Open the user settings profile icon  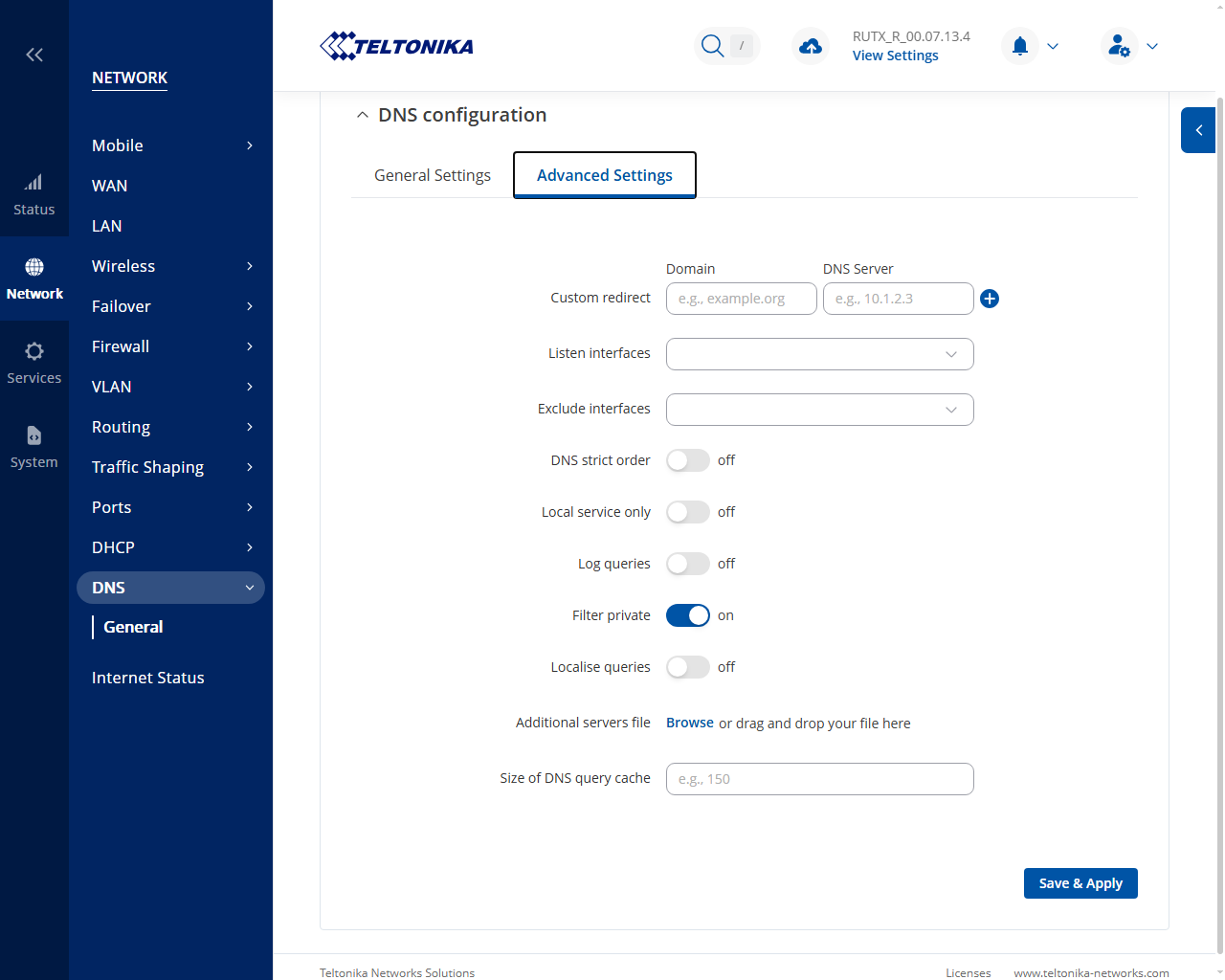(x=1119, y=46)
